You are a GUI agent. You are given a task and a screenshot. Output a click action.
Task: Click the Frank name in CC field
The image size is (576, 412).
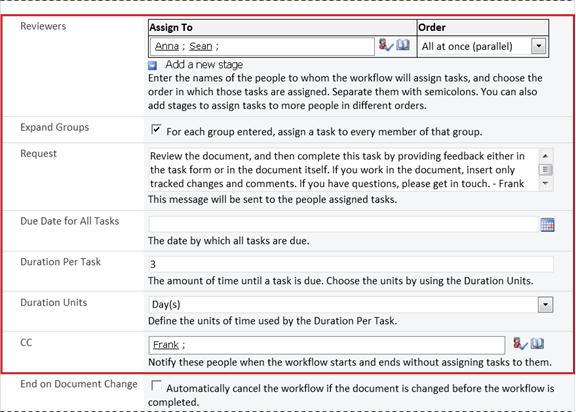click(166, 345)
